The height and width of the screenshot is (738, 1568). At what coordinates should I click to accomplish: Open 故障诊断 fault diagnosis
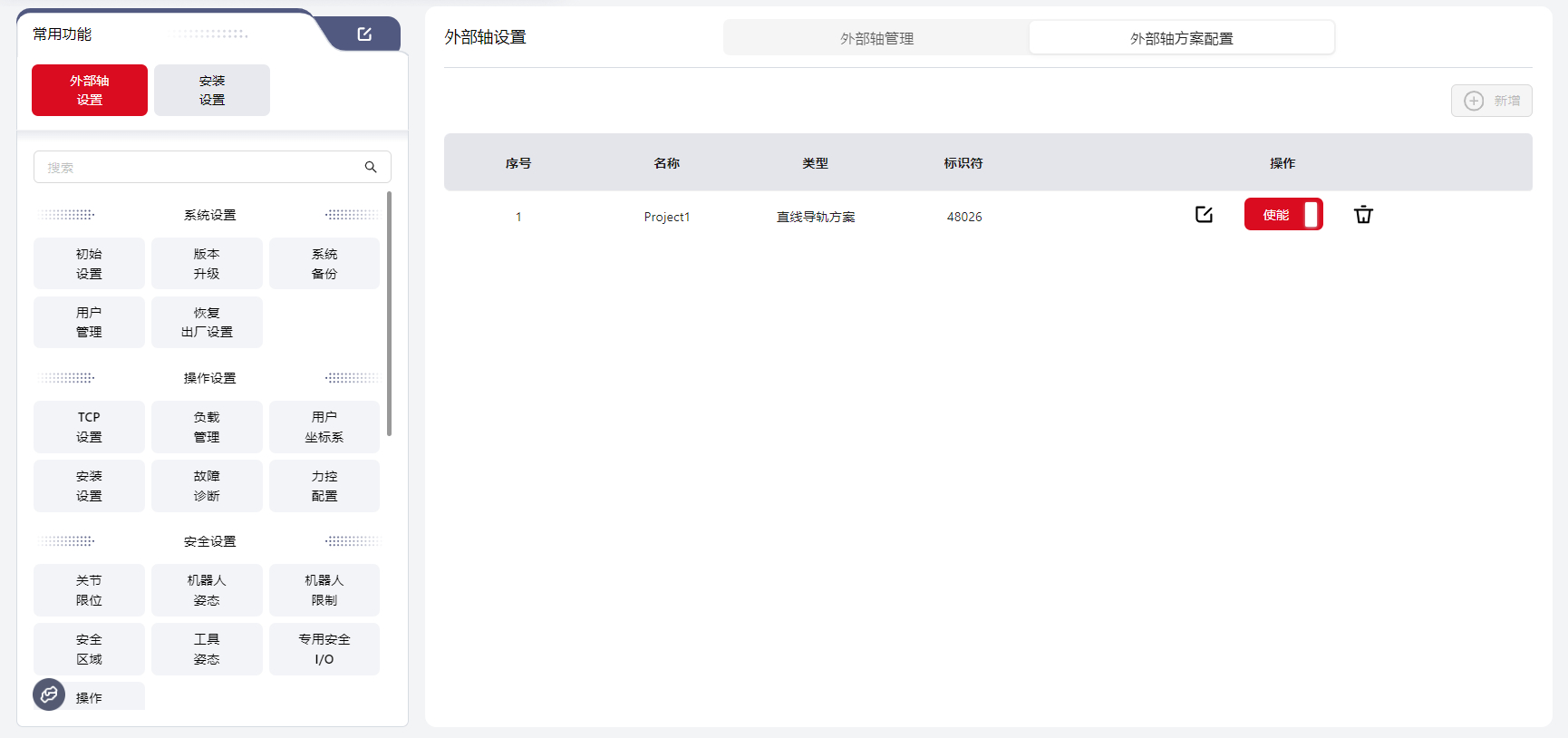207,486
